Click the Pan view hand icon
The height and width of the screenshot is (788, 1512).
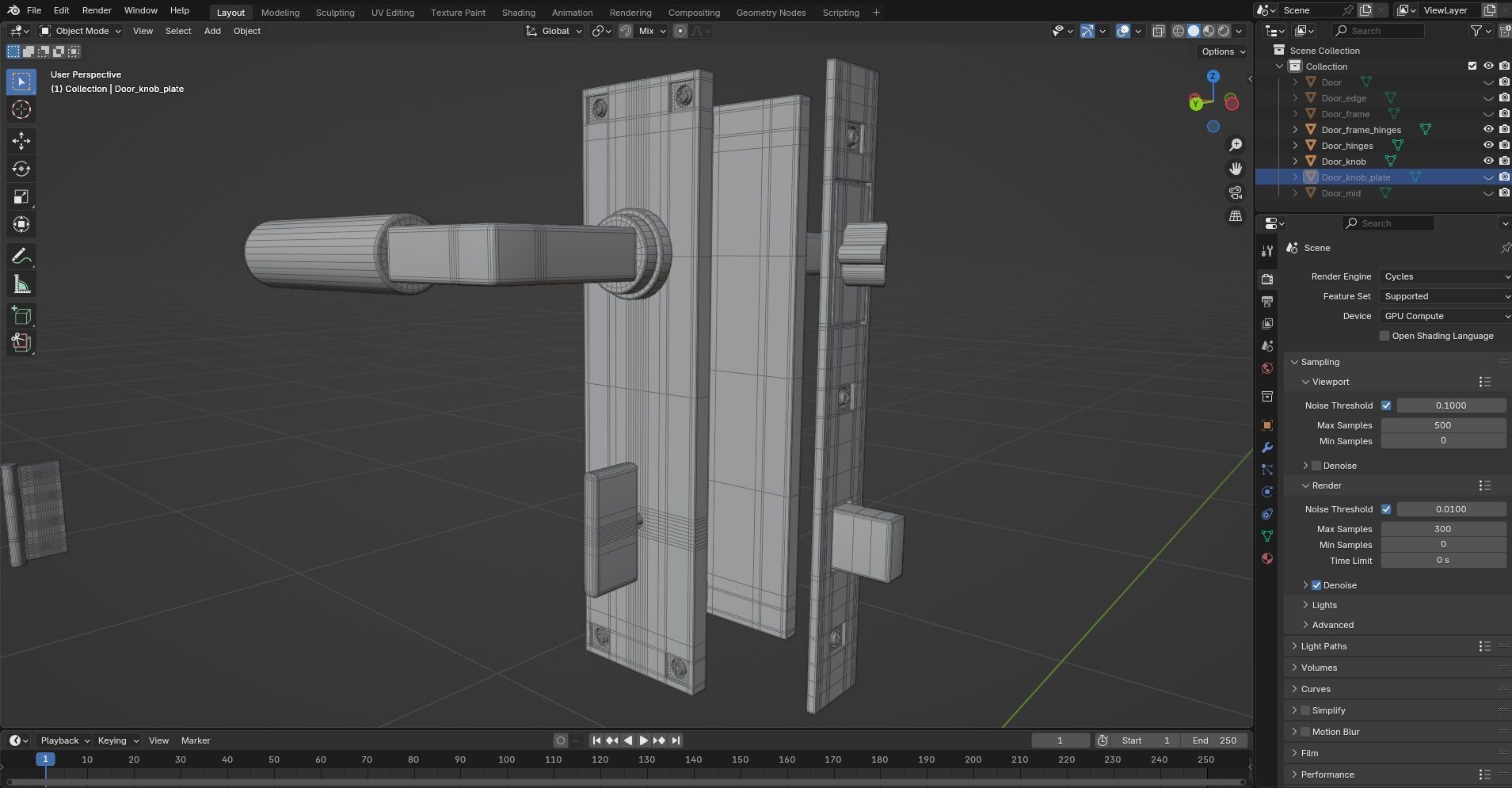tap(1236, 169)
